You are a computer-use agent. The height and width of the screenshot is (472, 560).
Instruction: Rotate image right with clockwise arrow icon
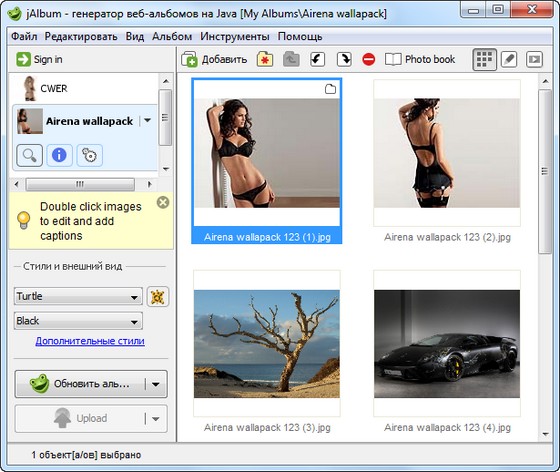click(344, 59)
